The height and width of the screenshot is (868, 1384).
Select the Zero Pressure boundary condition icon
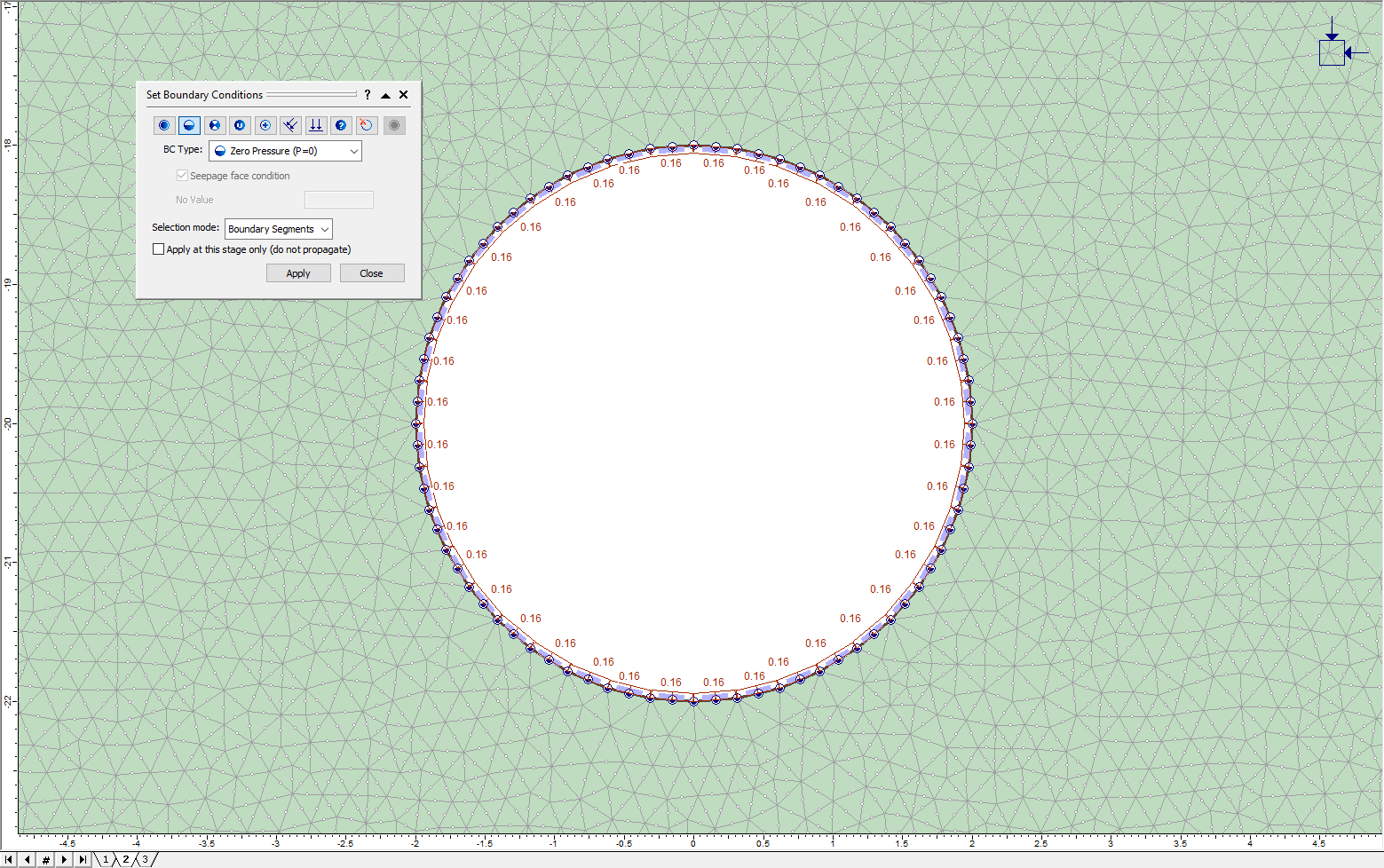[x=189, y=125]
